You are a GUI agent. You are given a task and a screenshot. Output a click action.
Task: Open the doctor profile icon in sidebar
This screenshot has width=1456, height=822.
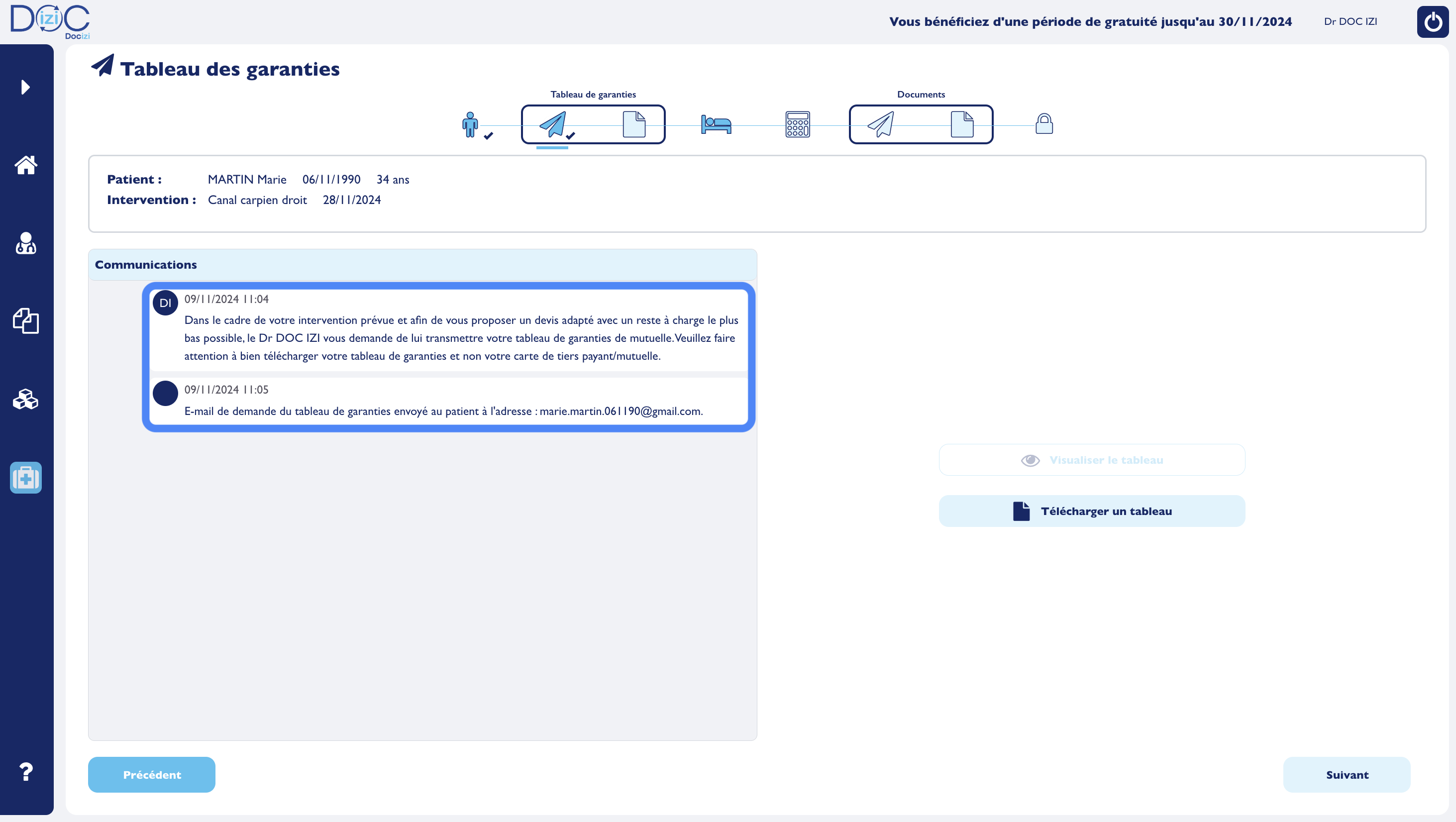(x=25, y=243)
